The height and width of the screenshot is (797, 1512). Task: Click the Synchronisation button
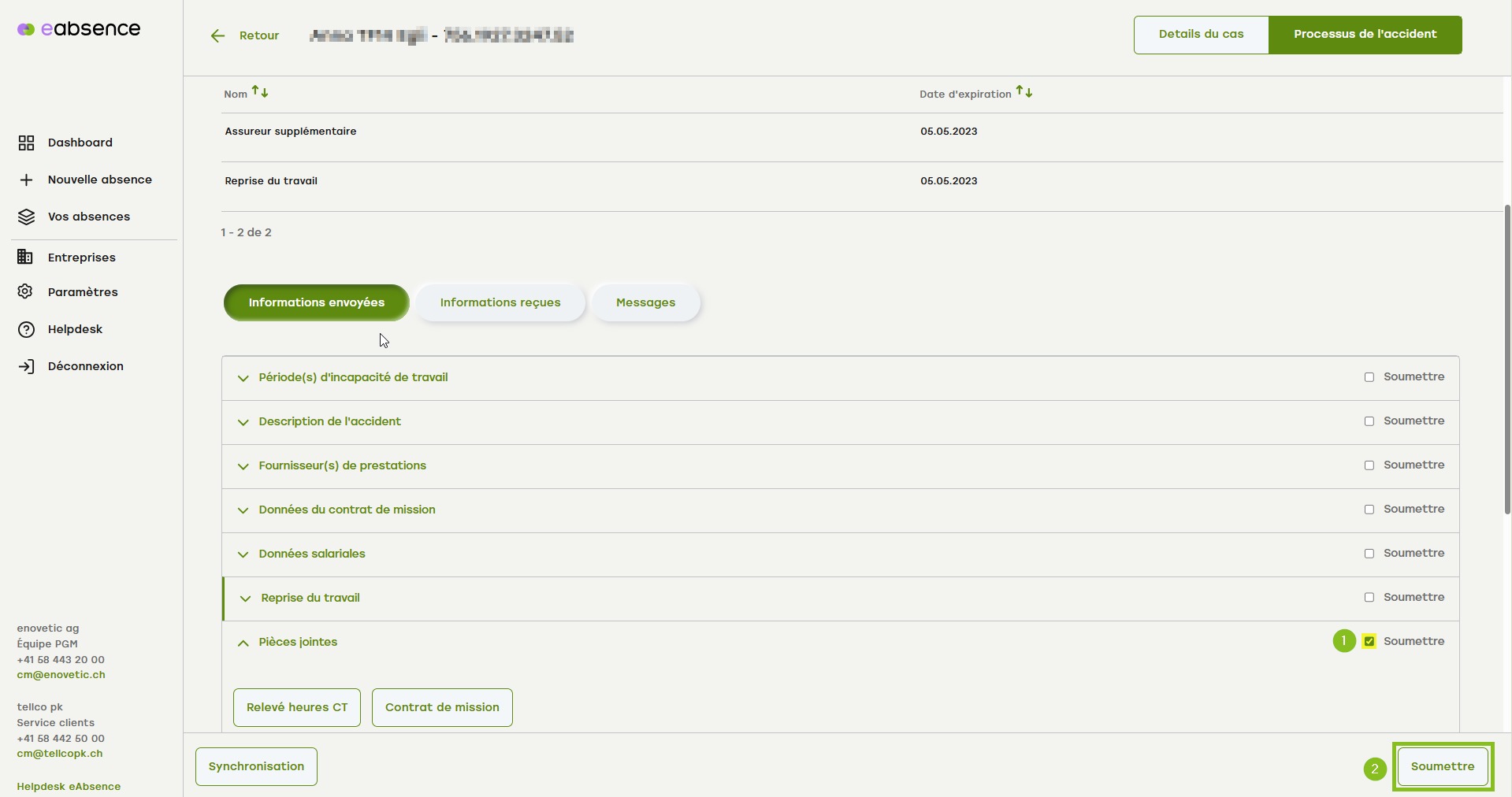256,766
